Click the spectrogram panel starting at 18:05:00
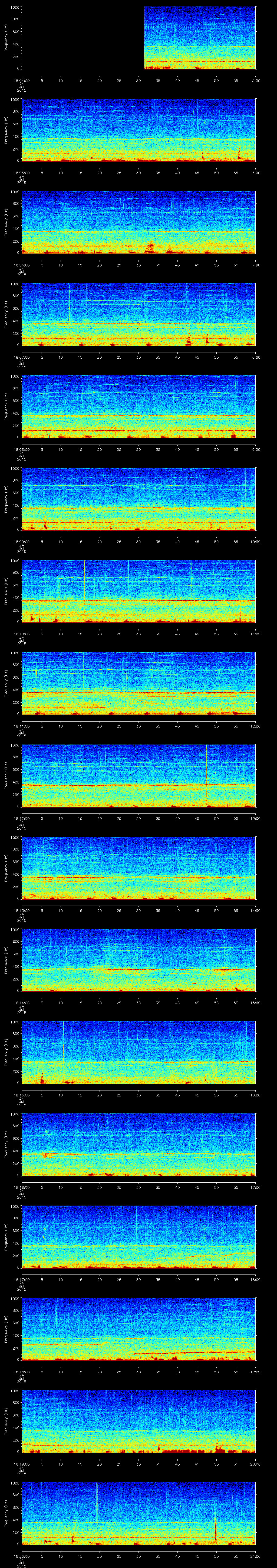Screen dimensions: 277x1568 [139, 130]
